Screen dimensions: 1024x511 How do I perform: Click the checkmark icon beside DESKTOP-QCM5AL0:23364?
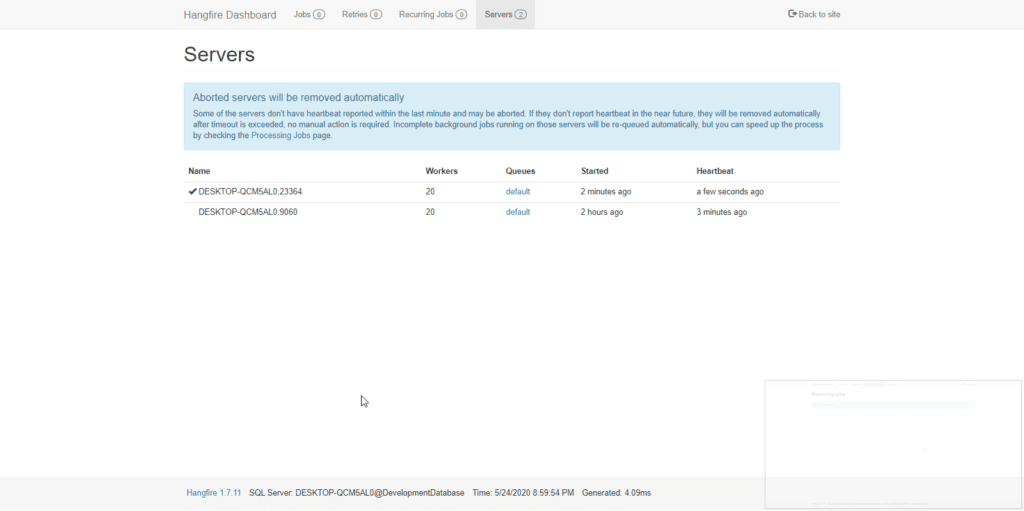coord(193,191)
